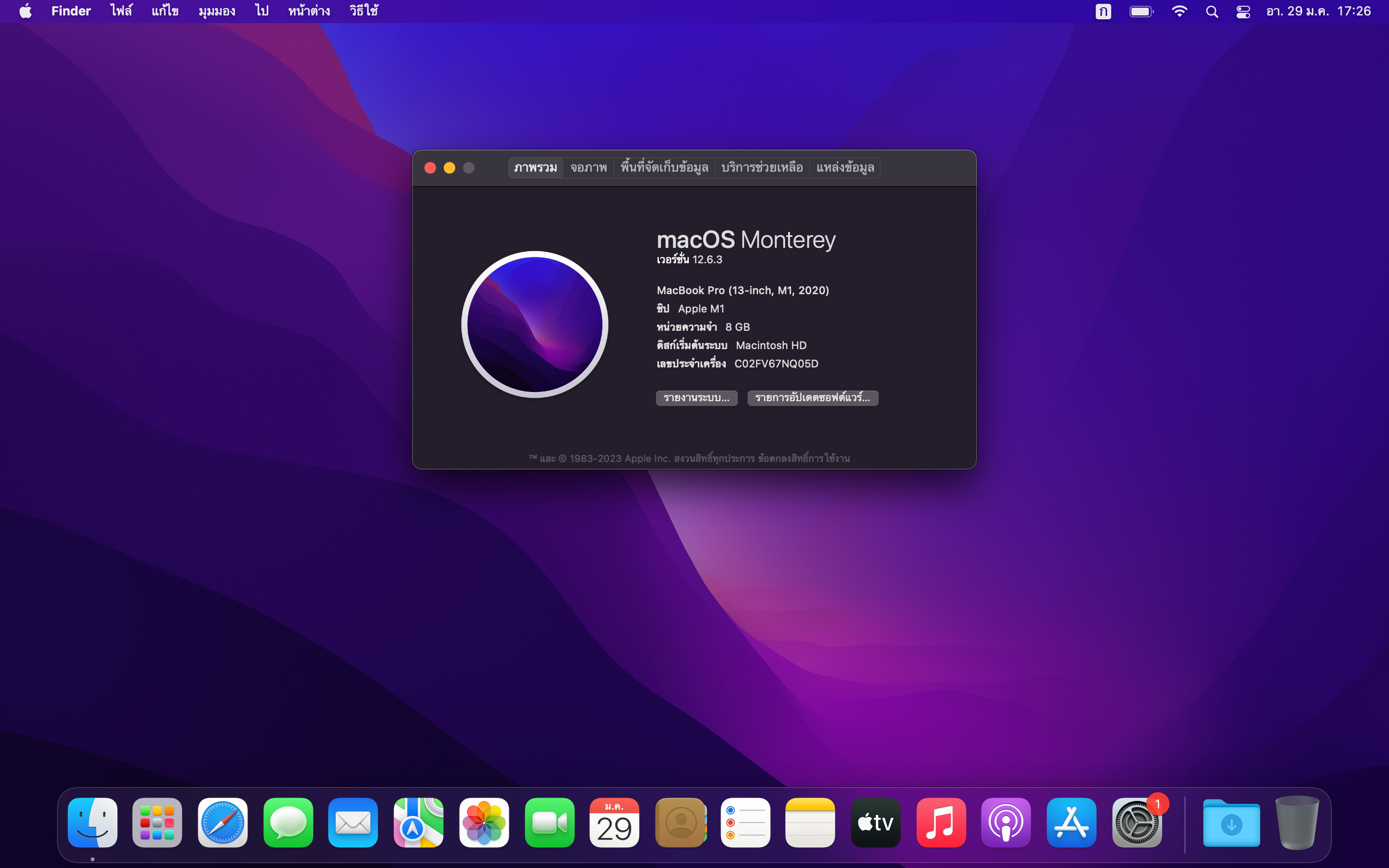Click the ข้อตกลงสิทธิ์การใช้งาน license link
Screen dimensions: 1389x868
coord(803,458)
